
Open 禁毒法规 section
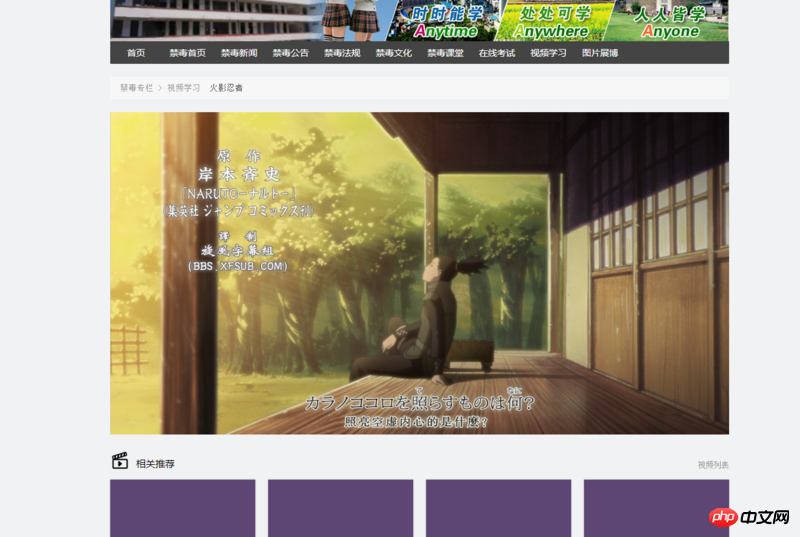[342, 53]
